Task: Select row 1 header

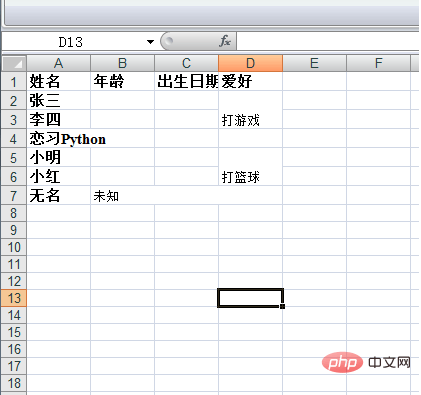Action: click(x=14, y=81)
